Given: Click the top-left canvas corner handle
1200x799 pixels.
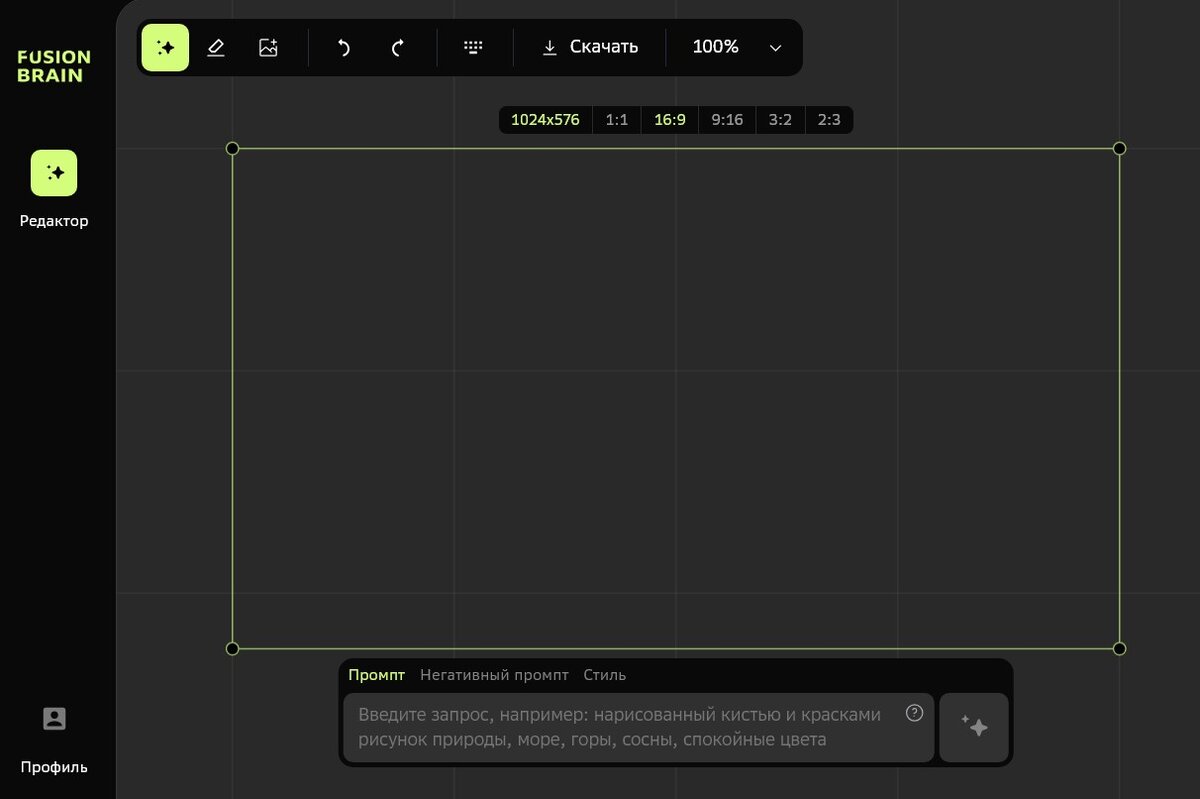Looking at the screenshot, I should [x=233, y=148].
